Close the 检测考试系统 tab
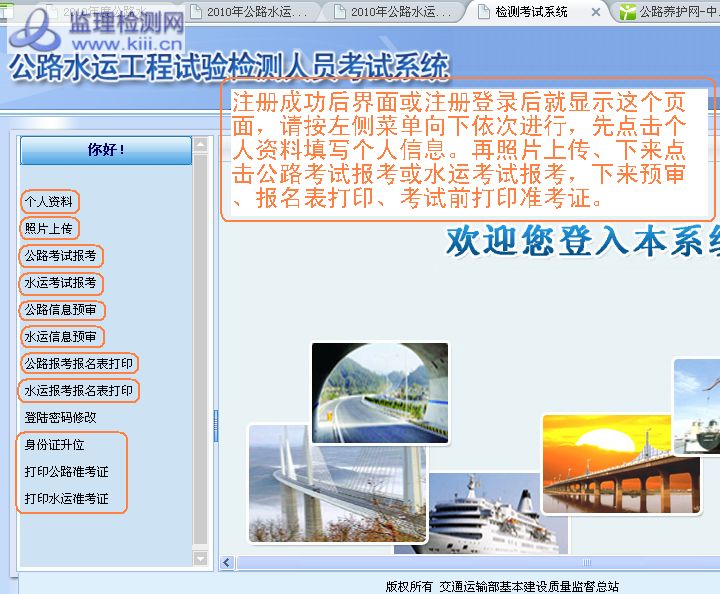The width and height of the screenshot is (720, 594). 596,12
